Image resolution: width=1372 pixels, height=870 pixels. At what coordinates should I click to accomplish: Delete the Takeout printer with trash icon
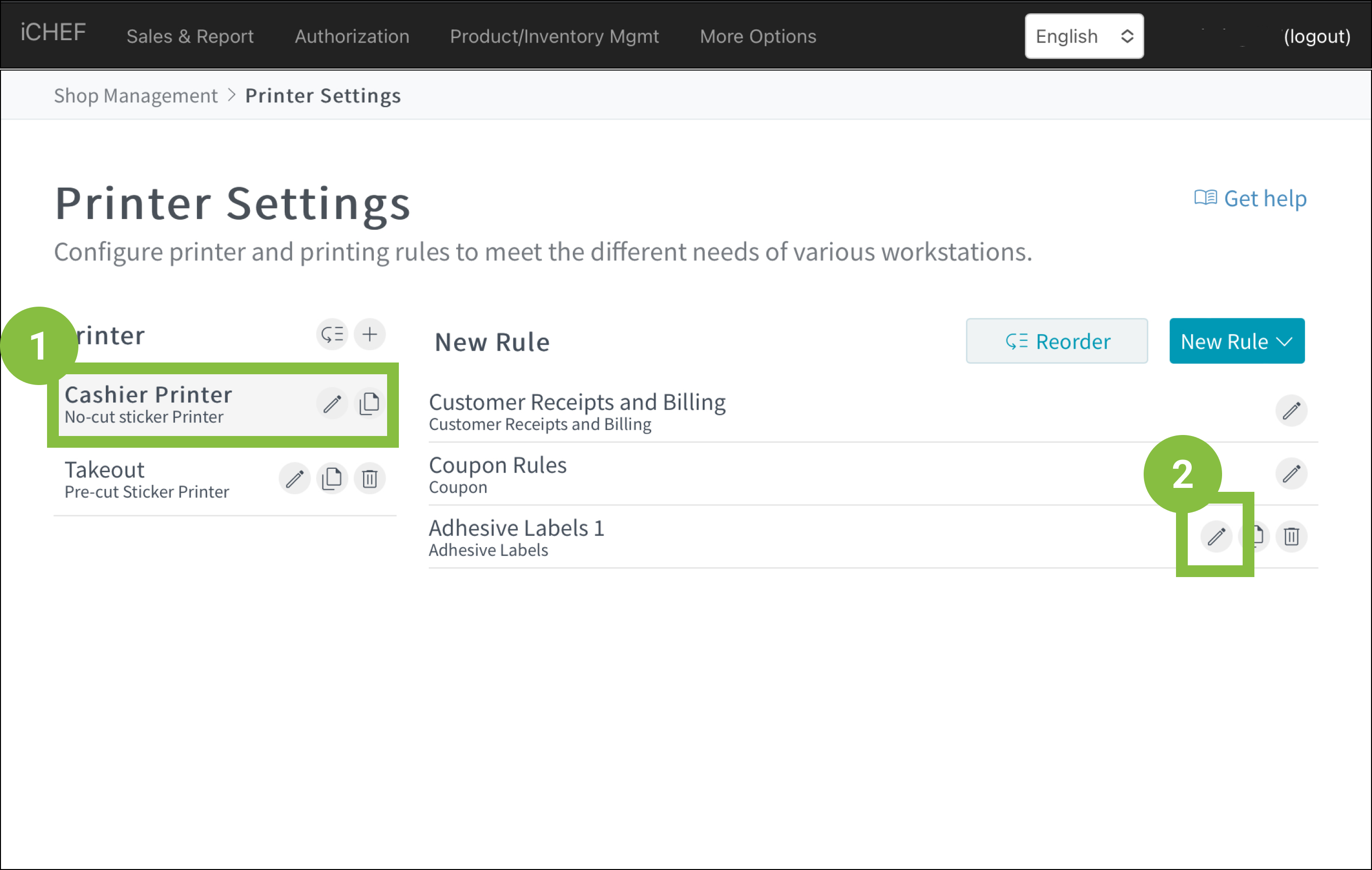pos(369,479)
